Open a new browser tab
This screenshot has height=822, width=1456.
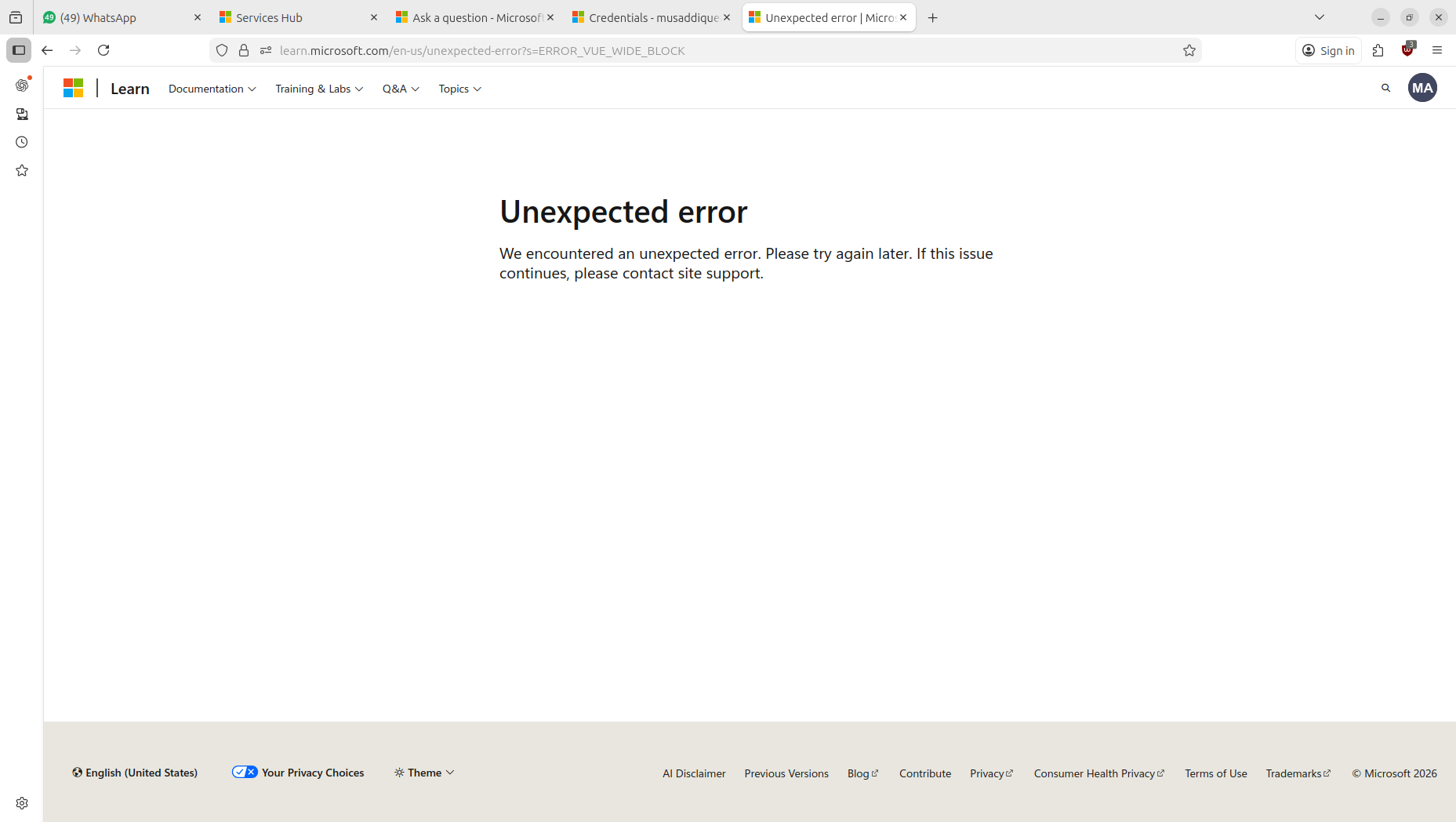coord(932,17)
